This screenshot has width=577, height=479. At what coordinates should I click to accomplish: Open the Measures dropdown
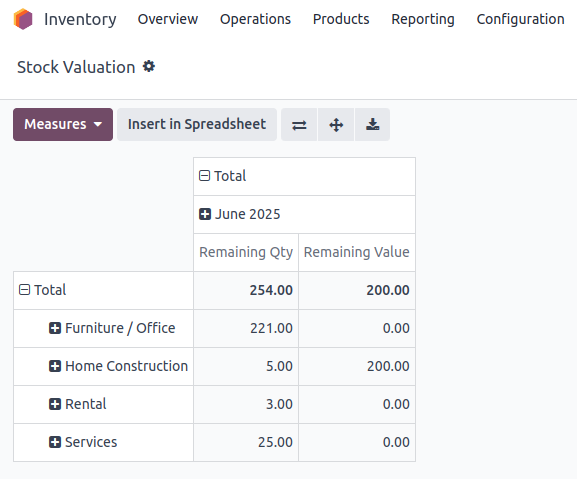pos(63,124)
